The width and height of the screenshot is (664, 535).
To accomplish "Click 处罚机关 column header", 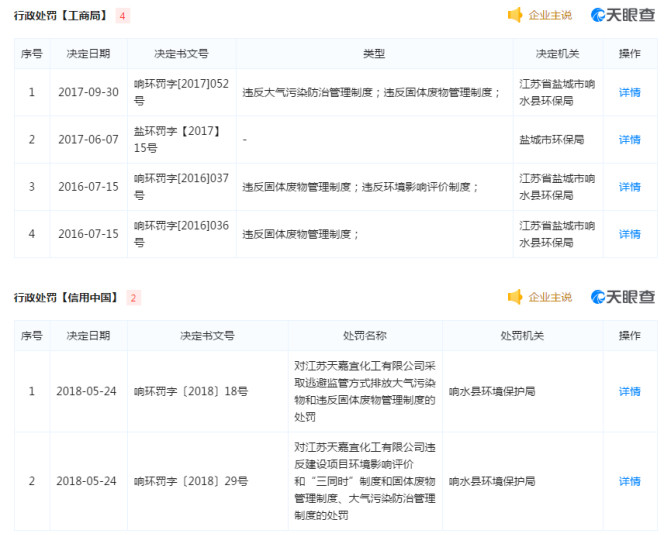I will [x=522, y=336].
